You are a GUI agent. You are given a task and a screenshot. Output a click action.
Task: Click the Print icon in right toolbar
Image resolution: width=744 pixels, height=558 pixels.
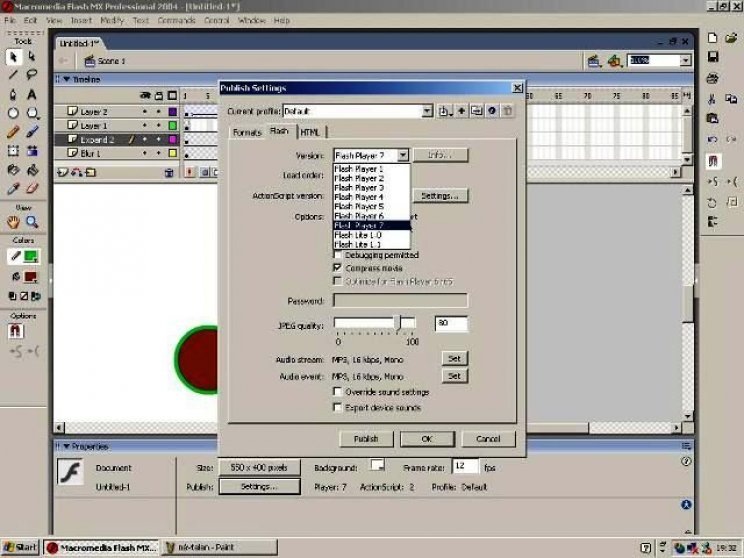point(713,78)
